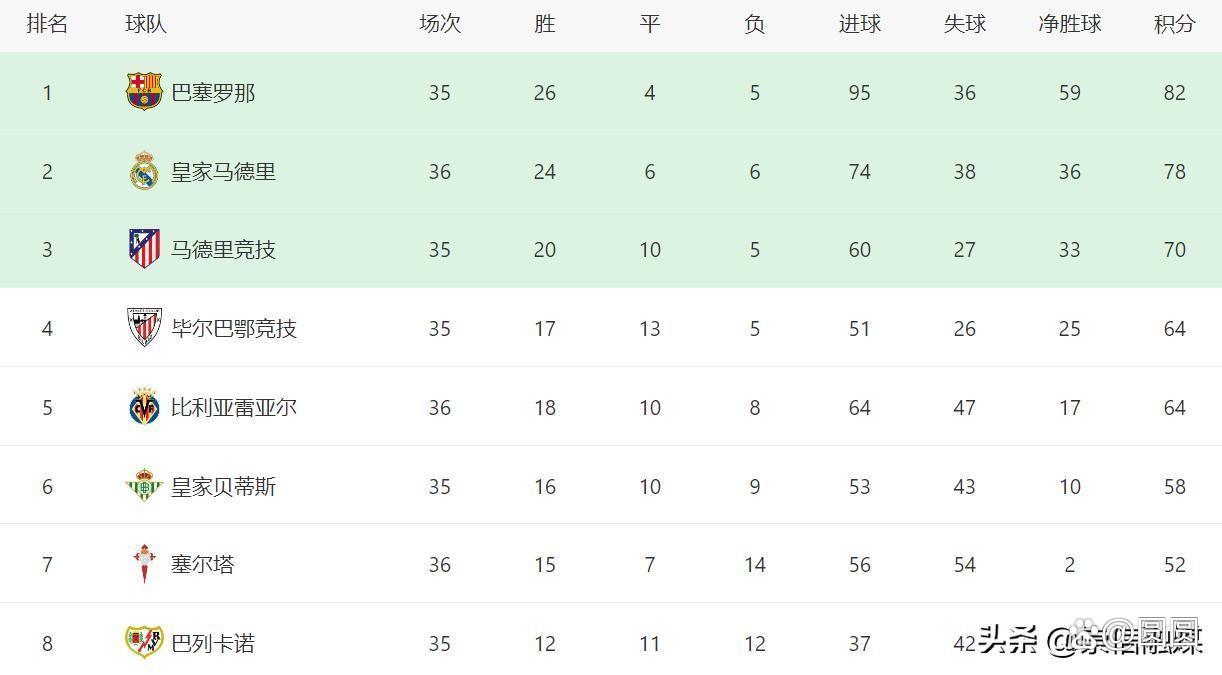Click the Rayo Vallecano crest icon

(x=144, y=642)
